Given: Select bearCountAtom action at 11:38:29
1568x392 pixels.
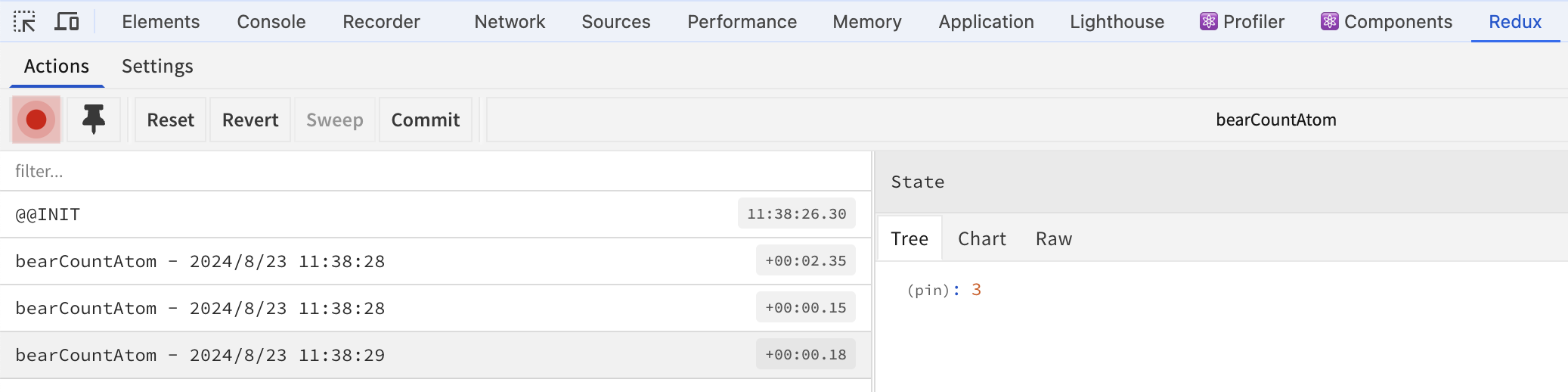Looking at the screenshot, I should tap(435, 355).
